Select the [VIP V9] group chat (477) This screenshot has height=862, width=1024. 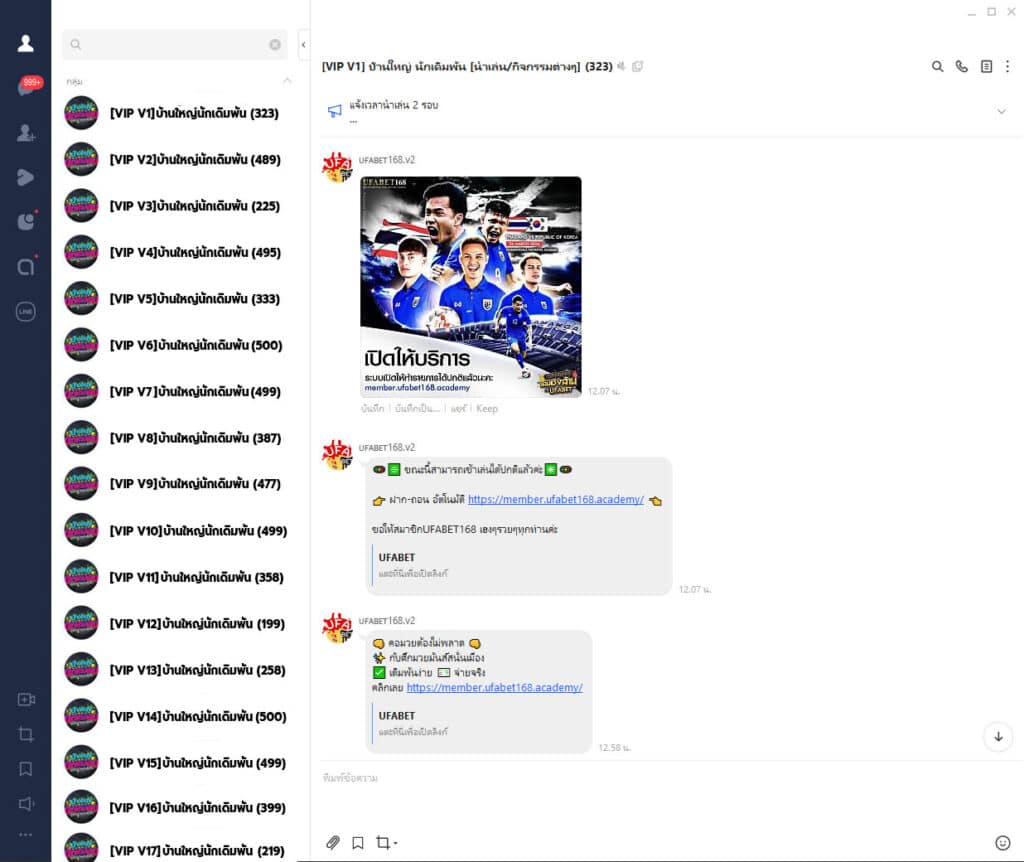click(x=179, y=484)
